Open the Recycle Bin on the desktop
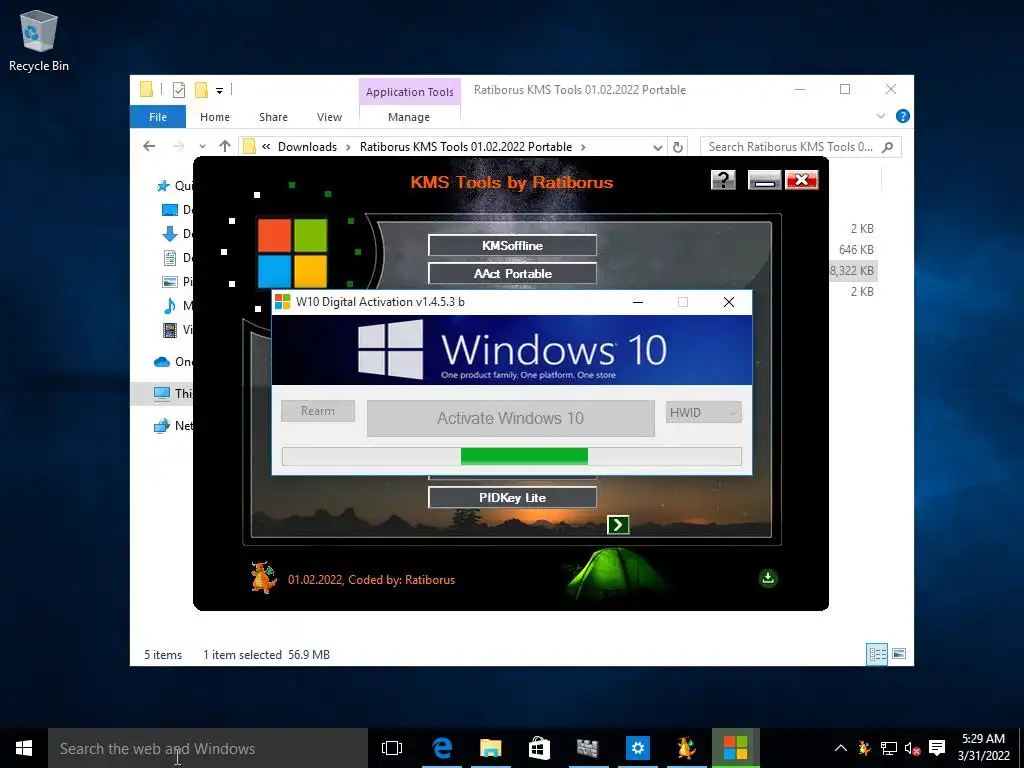Viewport: 1024px width, 768px height. click(39, 40)
